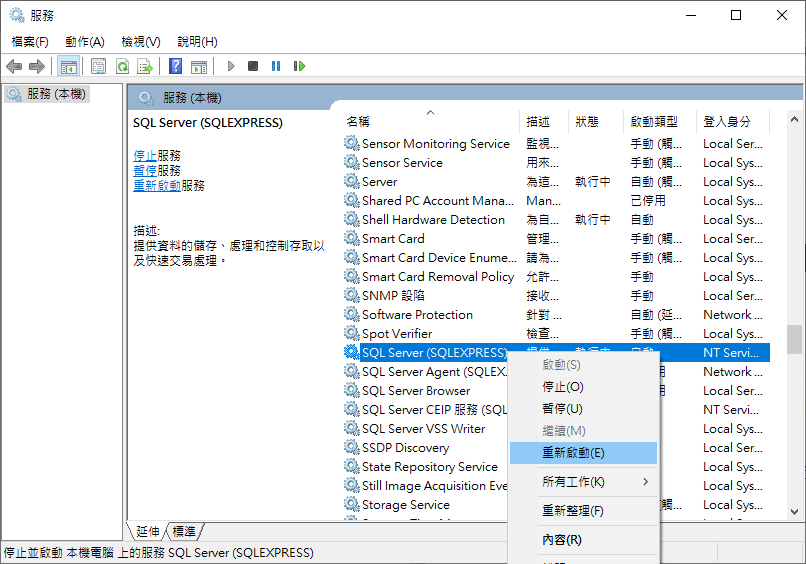Sort by the 名稱 column header
The height and width of the screenshot is (564, 806).
[431, 122]
